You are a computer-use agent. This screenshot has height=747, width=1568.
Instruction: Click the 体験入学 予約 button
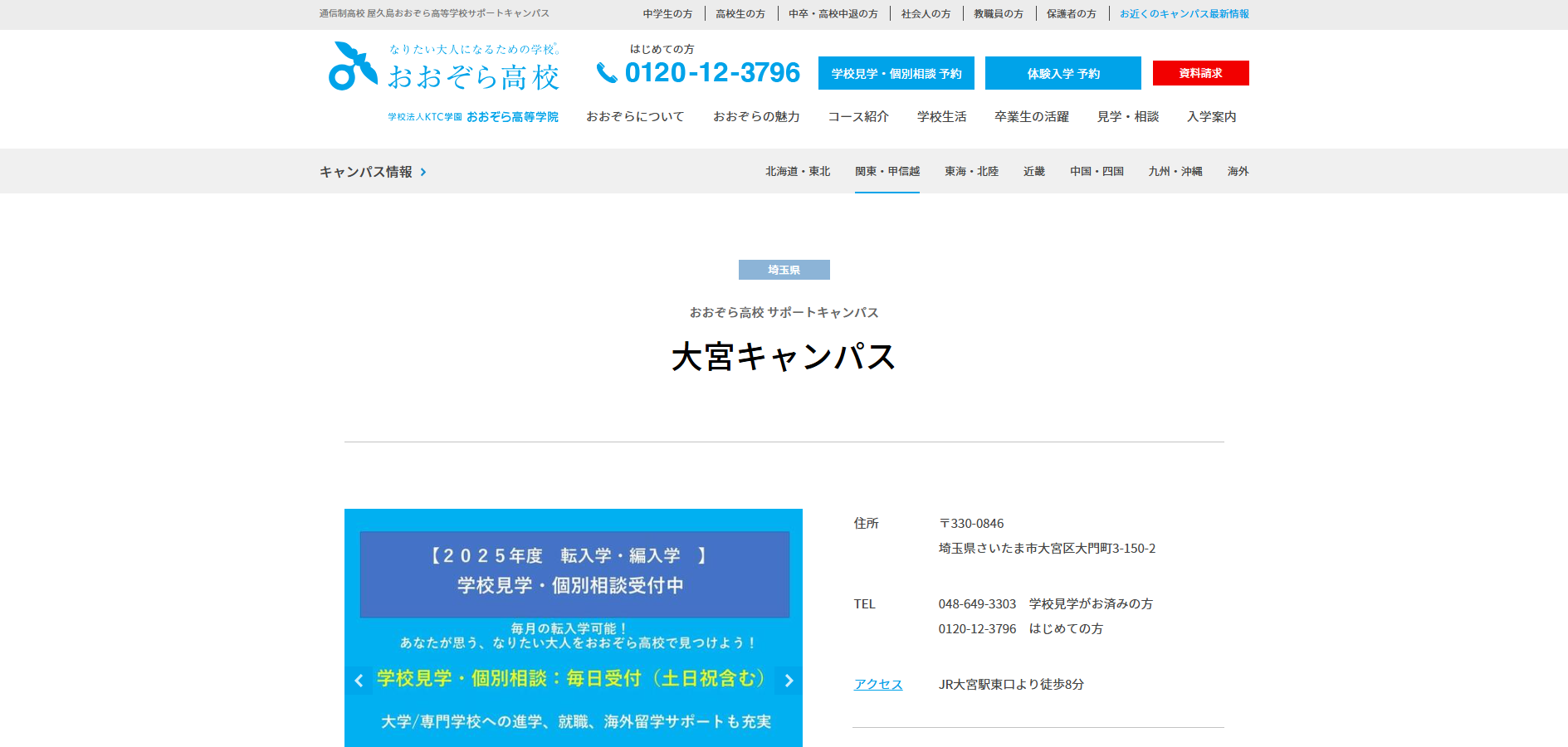tap(1062, 73)
